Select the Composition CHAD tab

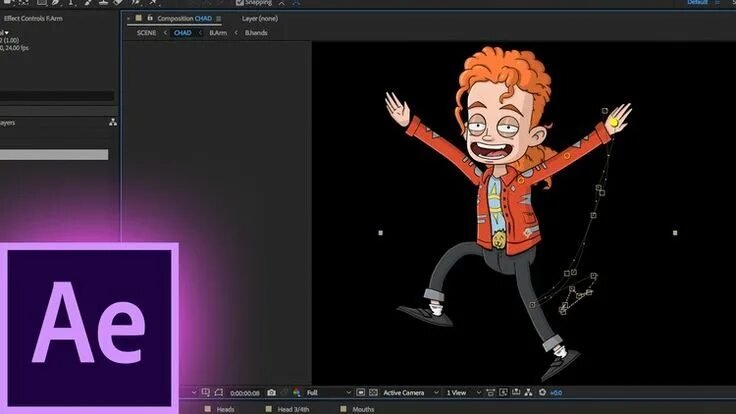pyautogui.click(x=184, y=19)
